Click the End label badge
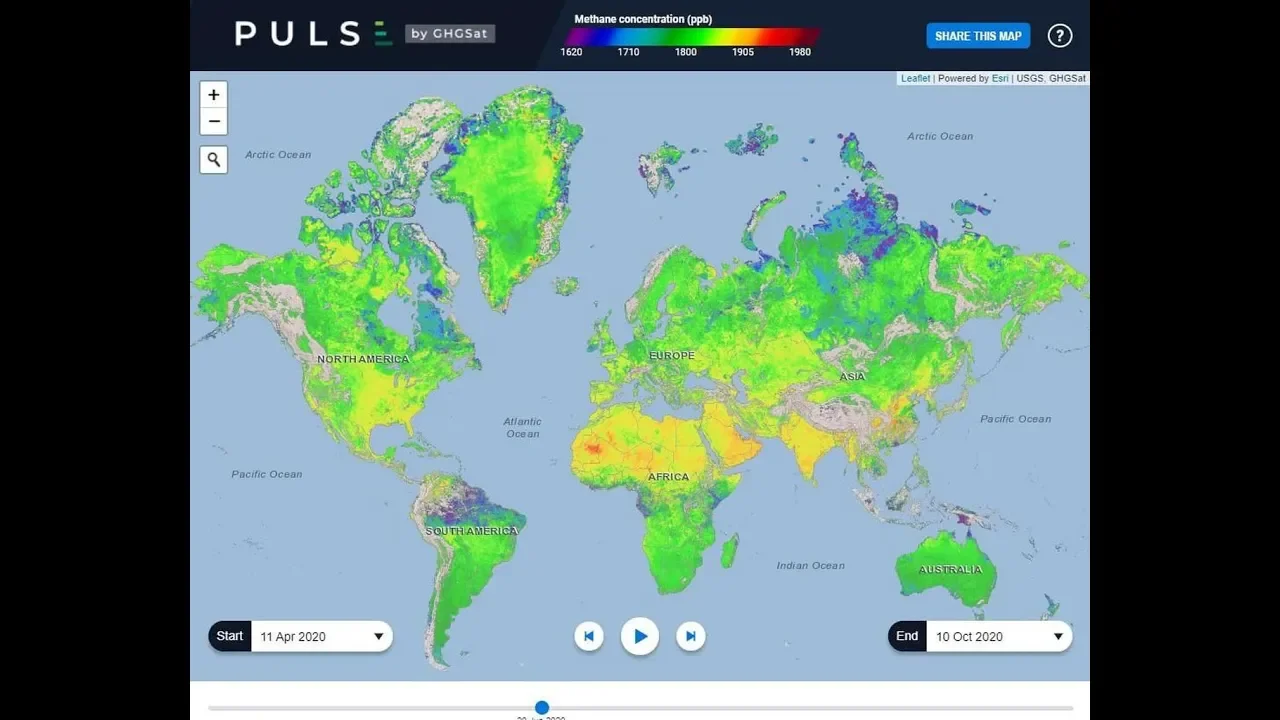Screen dimensions: 1280x720 click(907, 636)
